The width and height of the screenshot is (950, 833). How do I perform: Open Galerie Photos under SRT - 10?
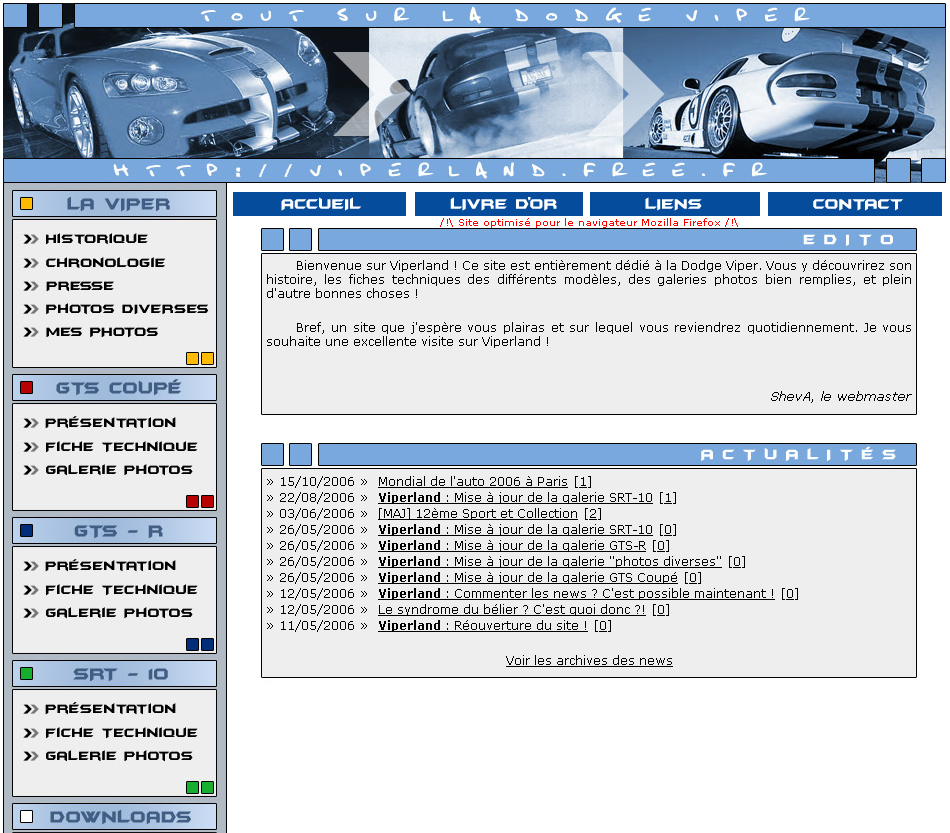pos(119,755)
